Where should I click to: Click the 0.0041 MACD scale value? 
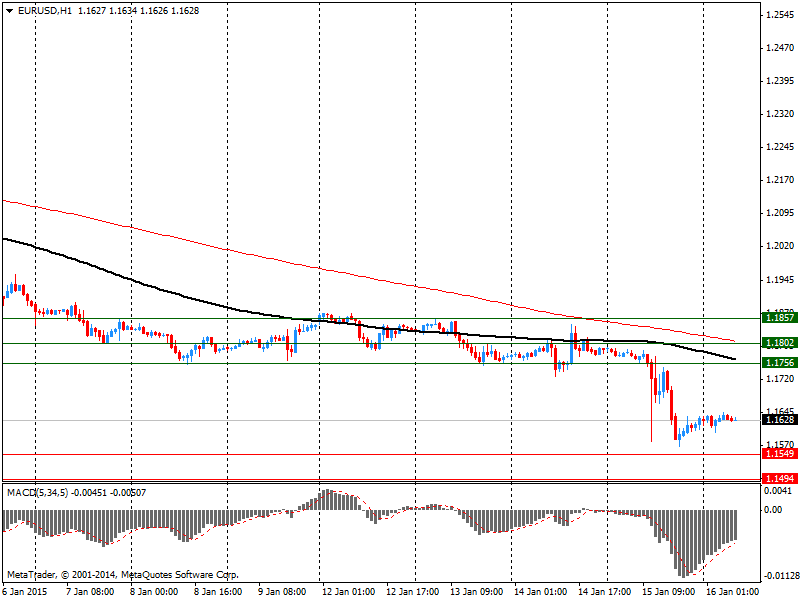778,491
